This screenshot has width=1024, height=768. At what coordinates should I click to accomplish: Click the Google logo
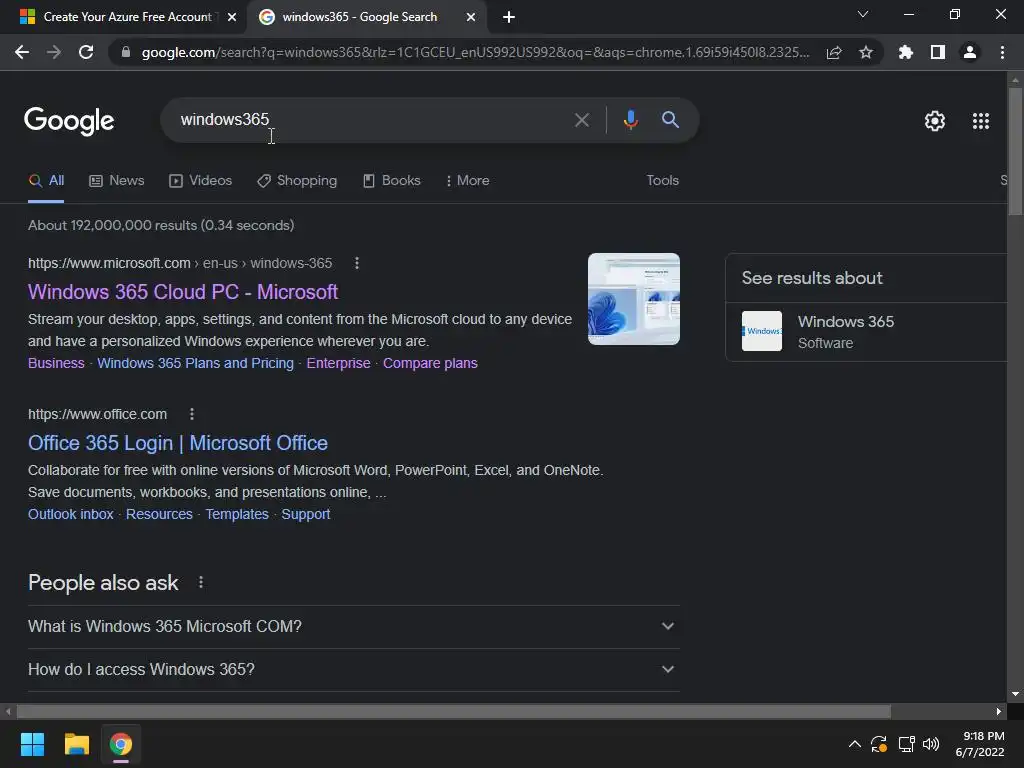69,121
